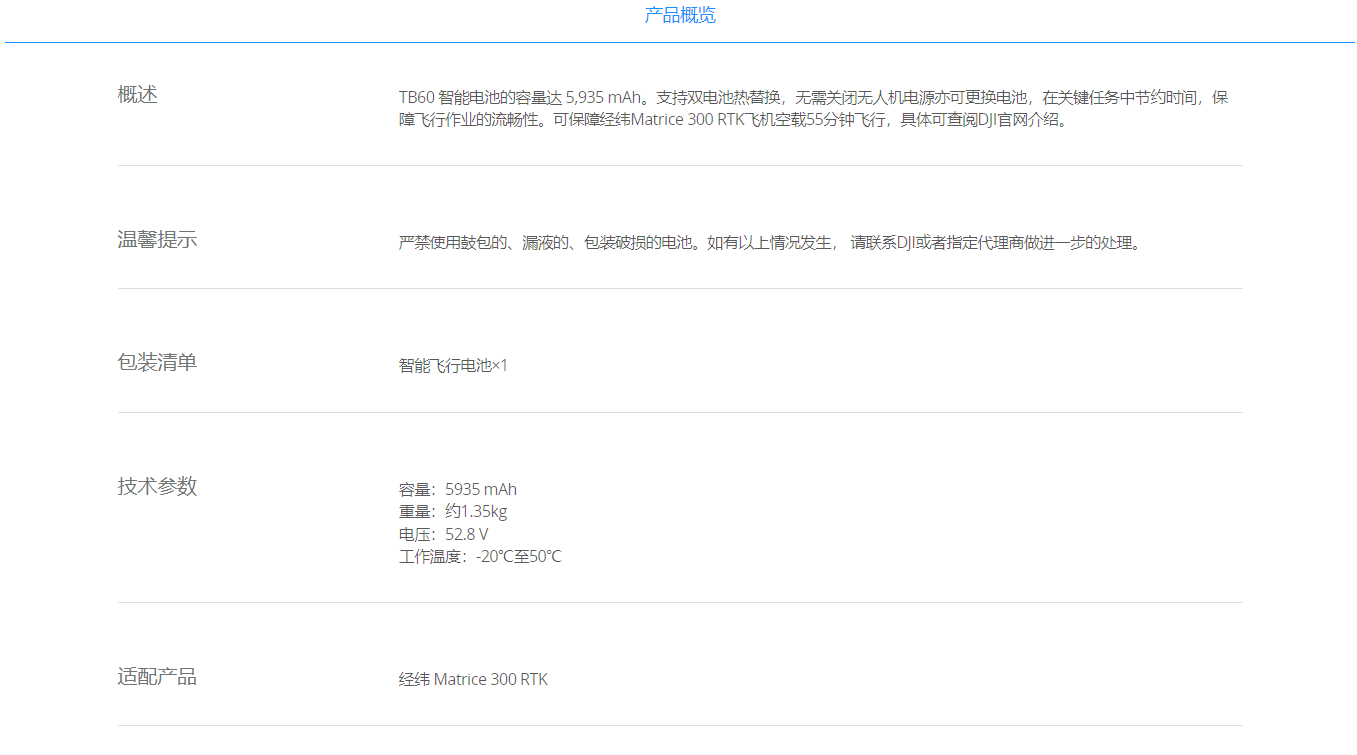Click the 重量：约1.35kg spec line
1357x755 pixels.
click(x=453, y=512)
